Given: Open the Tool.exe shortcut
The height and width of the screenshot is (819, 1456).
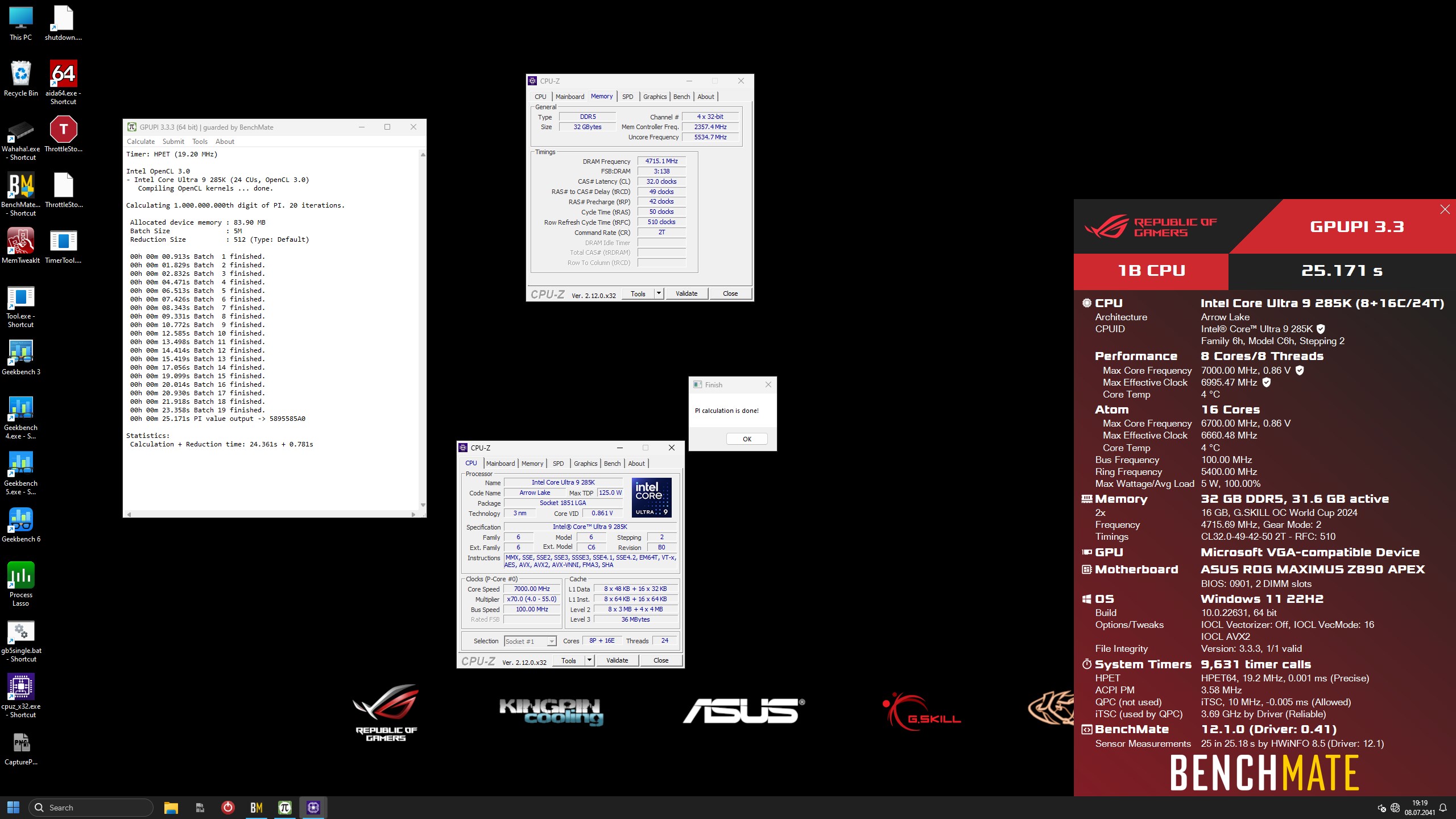Looking at the screenshot, I should click(21, 307).
